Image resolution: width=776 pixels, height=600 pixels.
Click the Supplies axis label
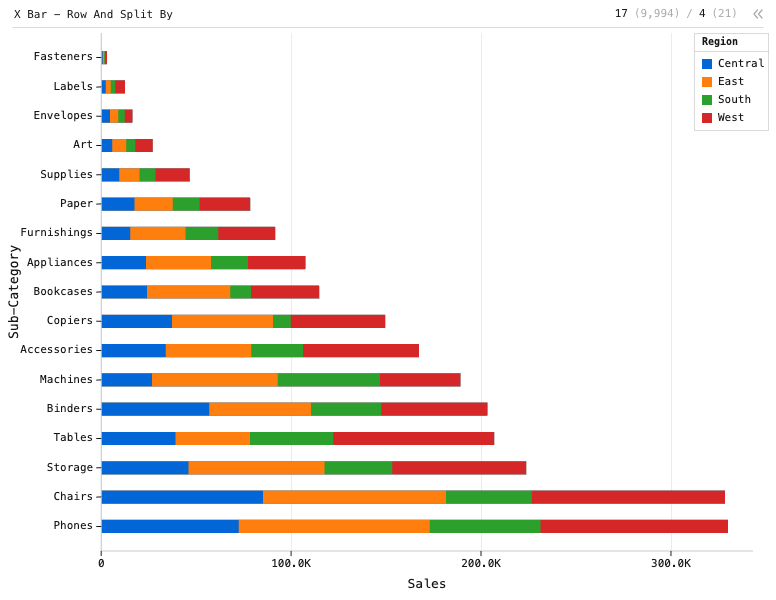tap(66, 174)
